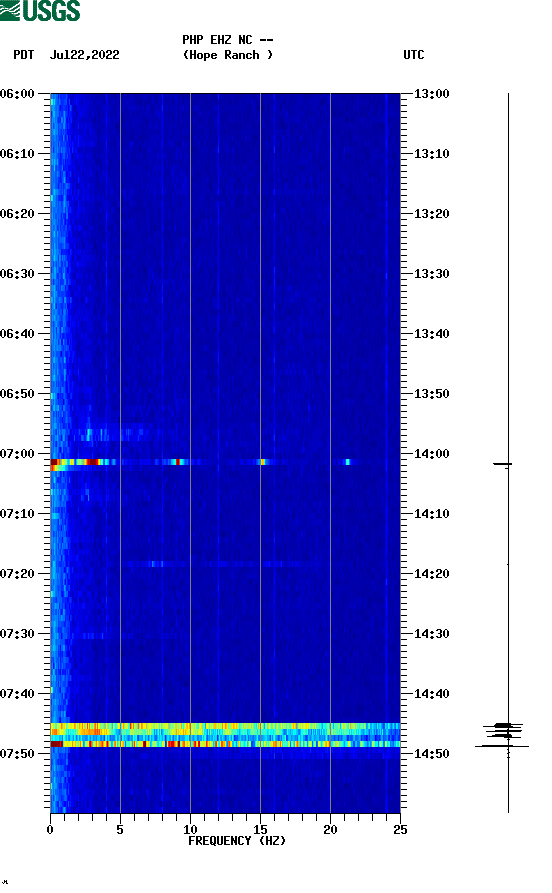Click the 20 Hz frequency axis label
Screen dimensions: 552x893
click(x=330, y=830)
